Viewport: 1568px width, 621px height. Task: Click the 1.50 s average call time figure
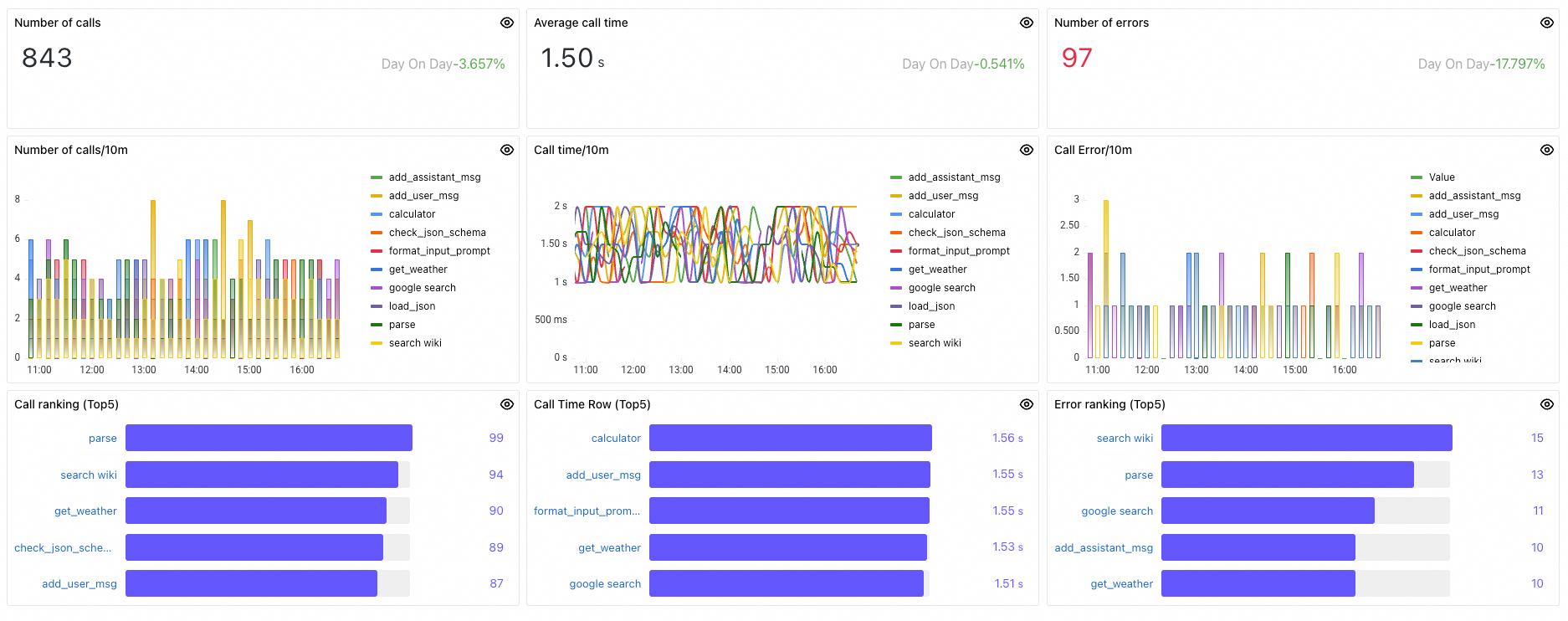pyautogui.click(x=572, y=58)
